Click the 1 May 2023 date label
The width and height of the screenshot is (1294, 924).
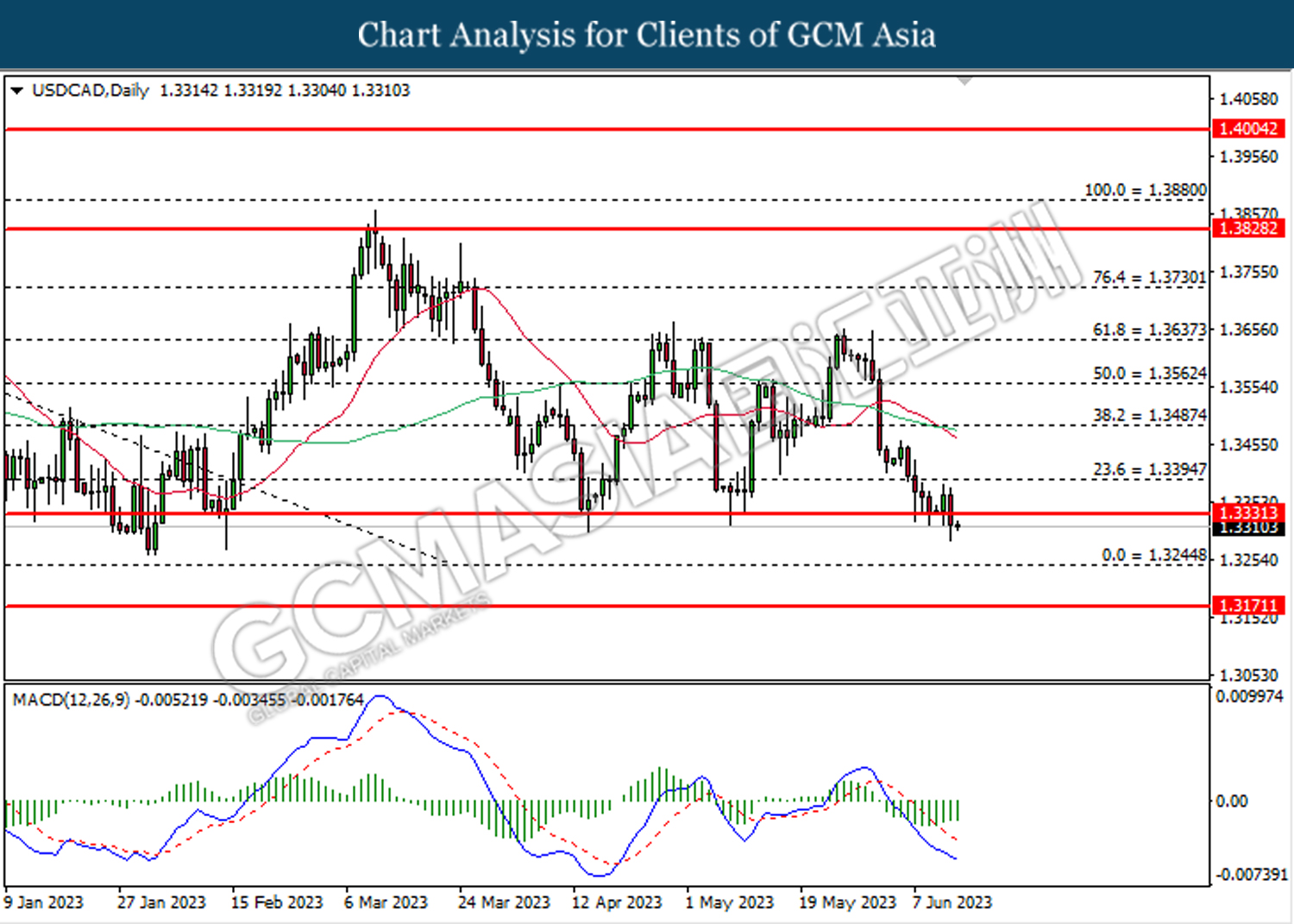pyautogui.click(x=730, y=902)
